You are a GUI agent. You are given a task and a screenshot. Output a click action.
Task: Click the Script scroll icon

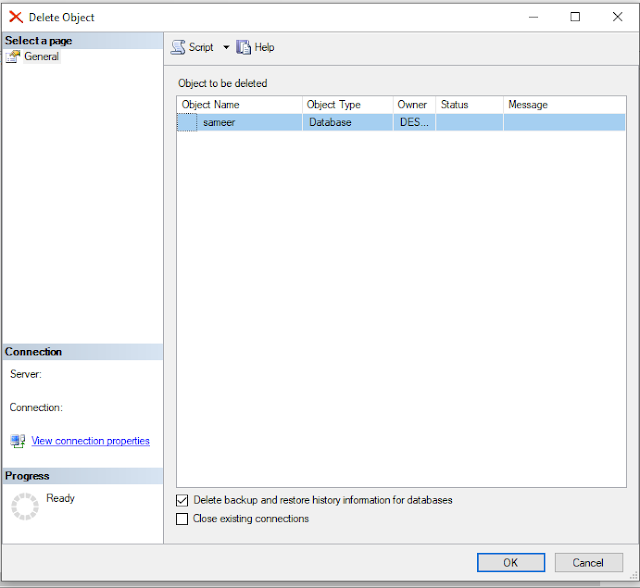tap(178, 47)
